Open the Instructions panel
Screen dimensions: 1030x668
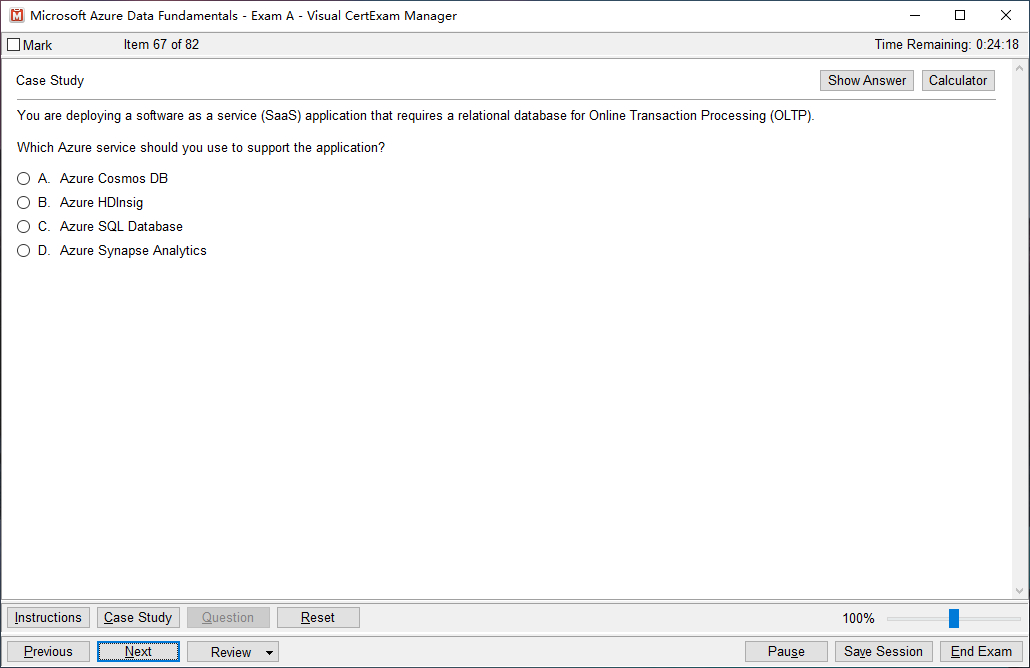tap(48, 618)
